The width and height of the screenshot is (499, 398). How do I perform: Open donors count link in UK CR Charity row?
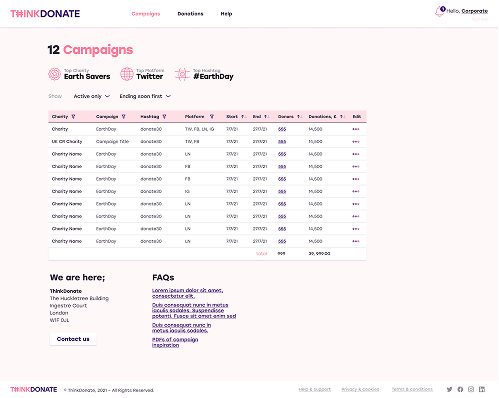pyautogui.click(x=282, y=142)
